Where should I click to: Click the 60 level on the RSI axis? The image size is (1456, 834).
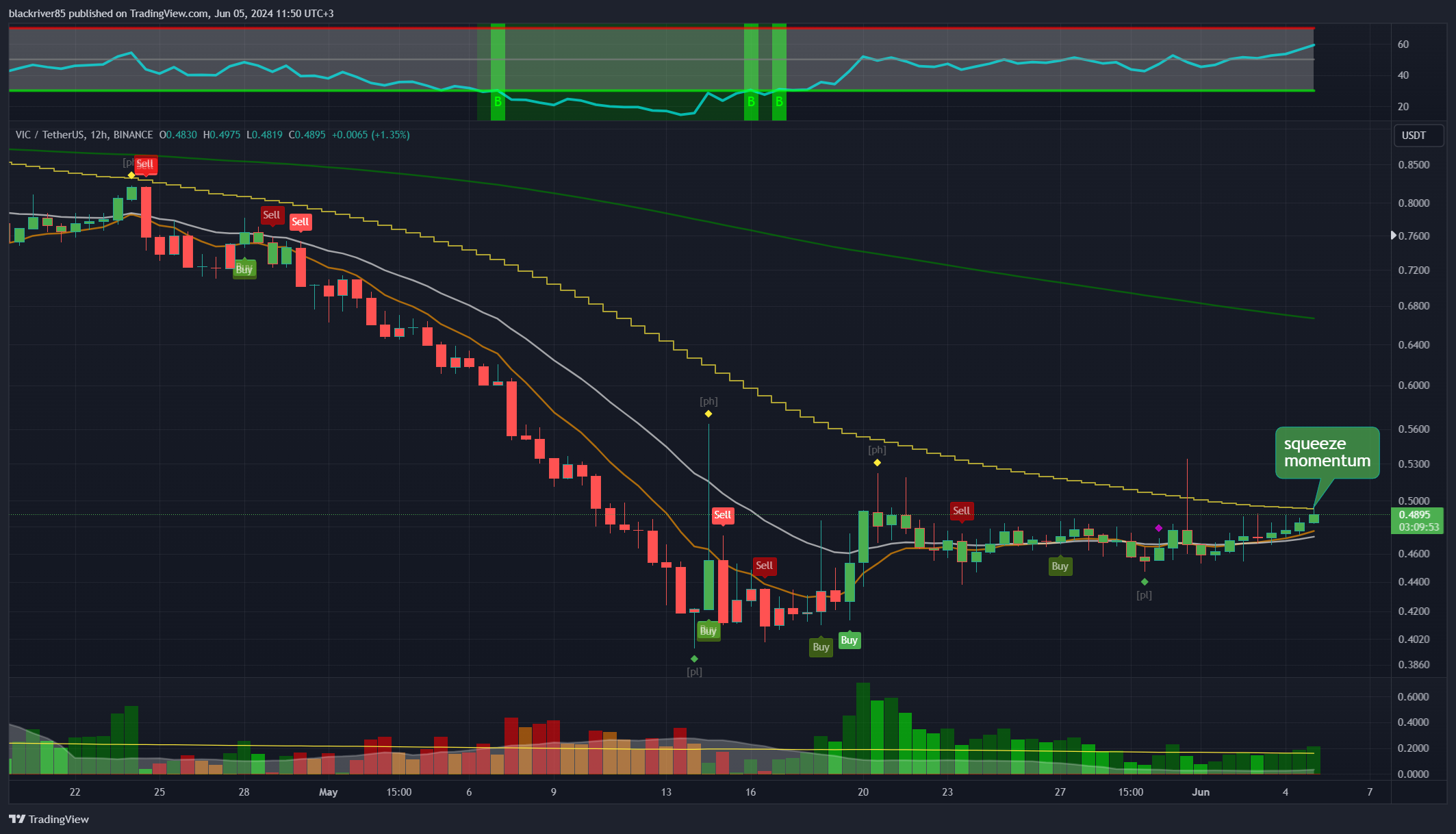[1403, 45]
